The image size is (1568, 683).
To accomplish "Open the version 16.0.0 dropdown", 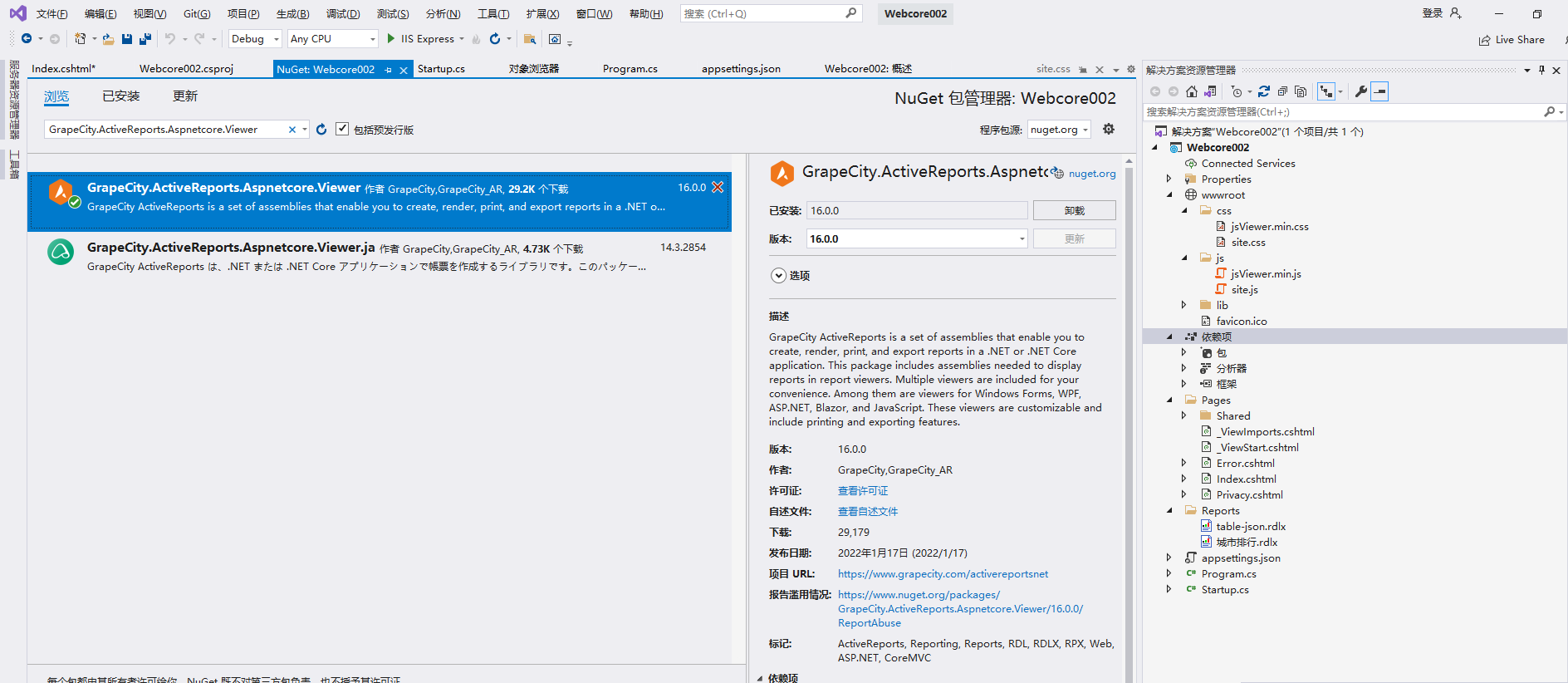I will (x=917, y=239).
